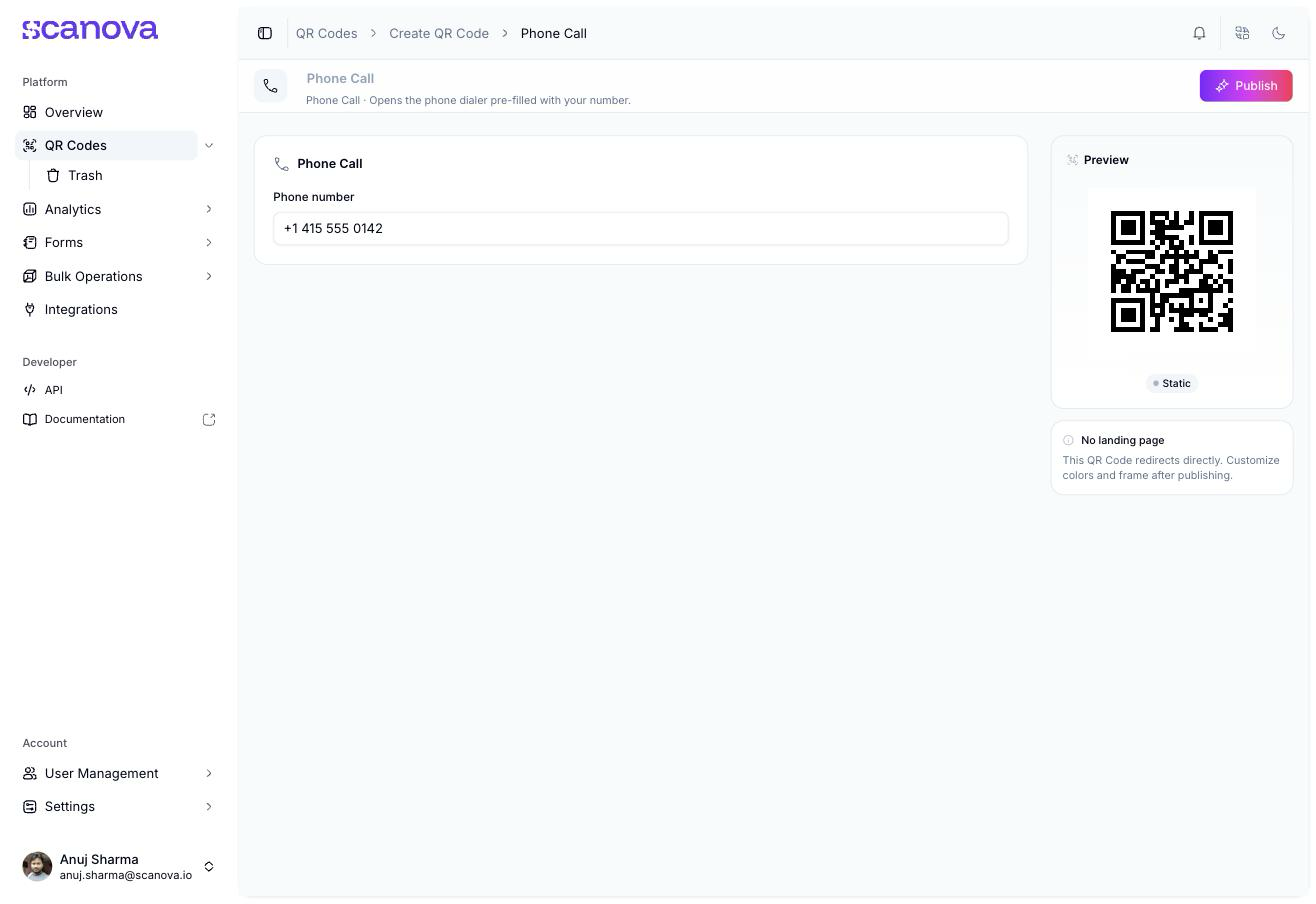Viewport: 1316px width, 904px height.
Task: Click the QR Codes scan icon
Action: tap(30, 145)
